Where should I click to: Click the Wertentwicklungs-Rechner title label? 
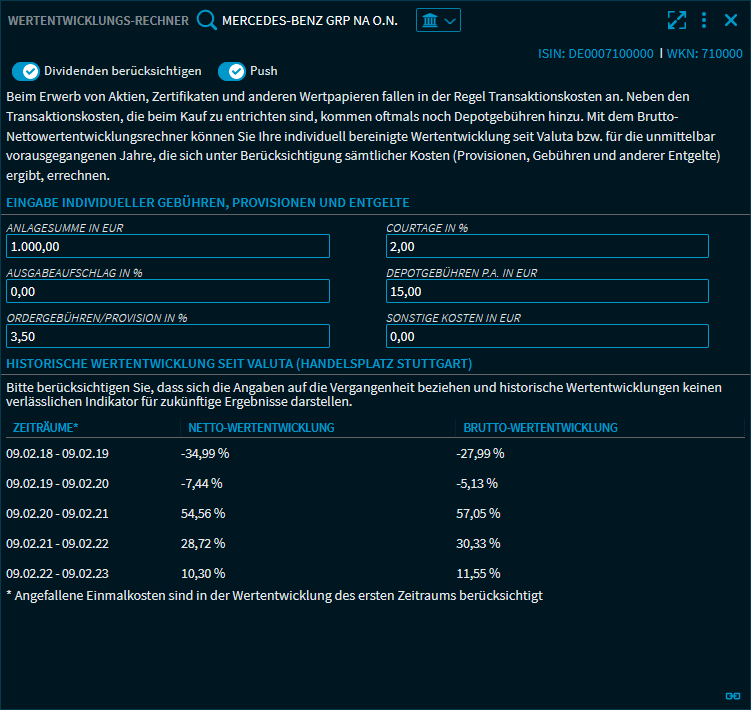tap(97, 20)
